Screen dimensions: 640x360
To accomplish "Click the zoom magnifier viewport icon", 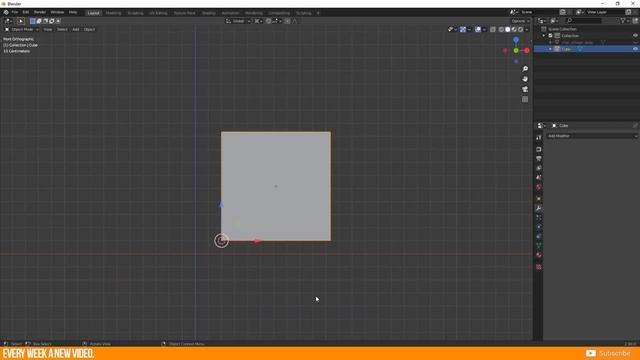I will tap(525, 69).
